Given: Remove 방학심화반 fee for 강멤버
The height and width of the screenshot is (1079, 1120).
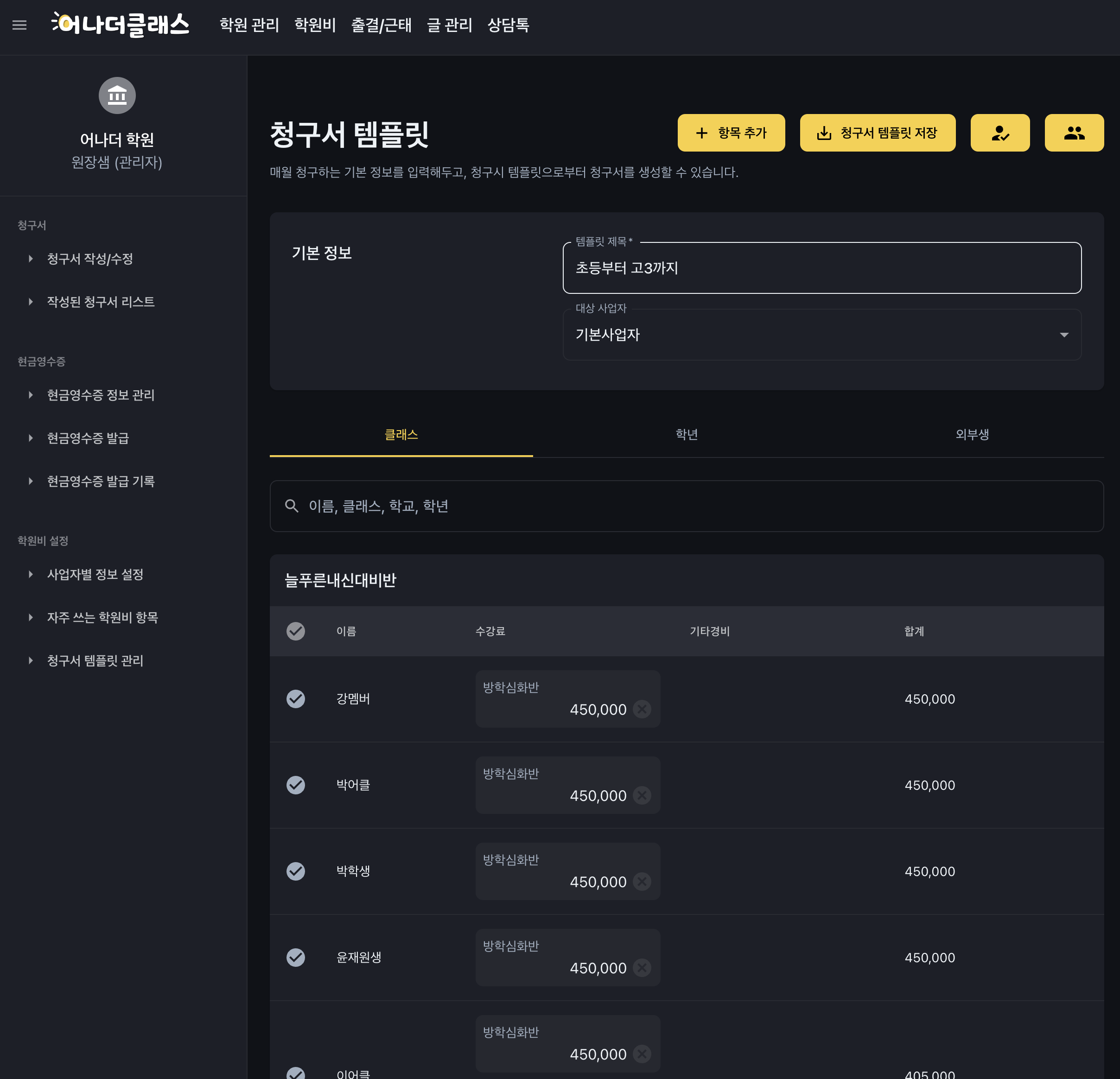Looking at the screenshot, I should click(642, 709).
